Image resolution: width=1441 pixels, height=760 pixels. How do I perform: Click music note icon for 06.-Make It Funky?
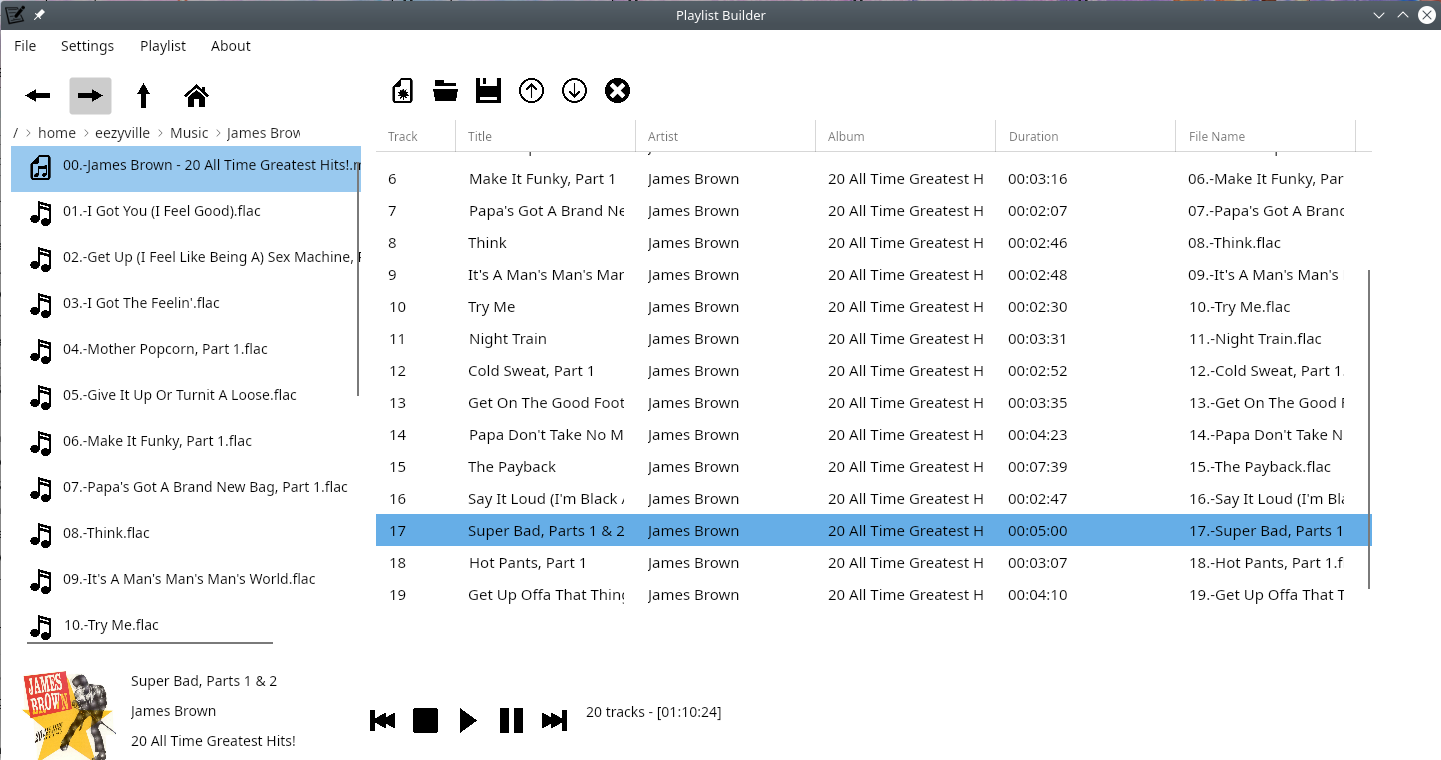(x=40, y=442)
